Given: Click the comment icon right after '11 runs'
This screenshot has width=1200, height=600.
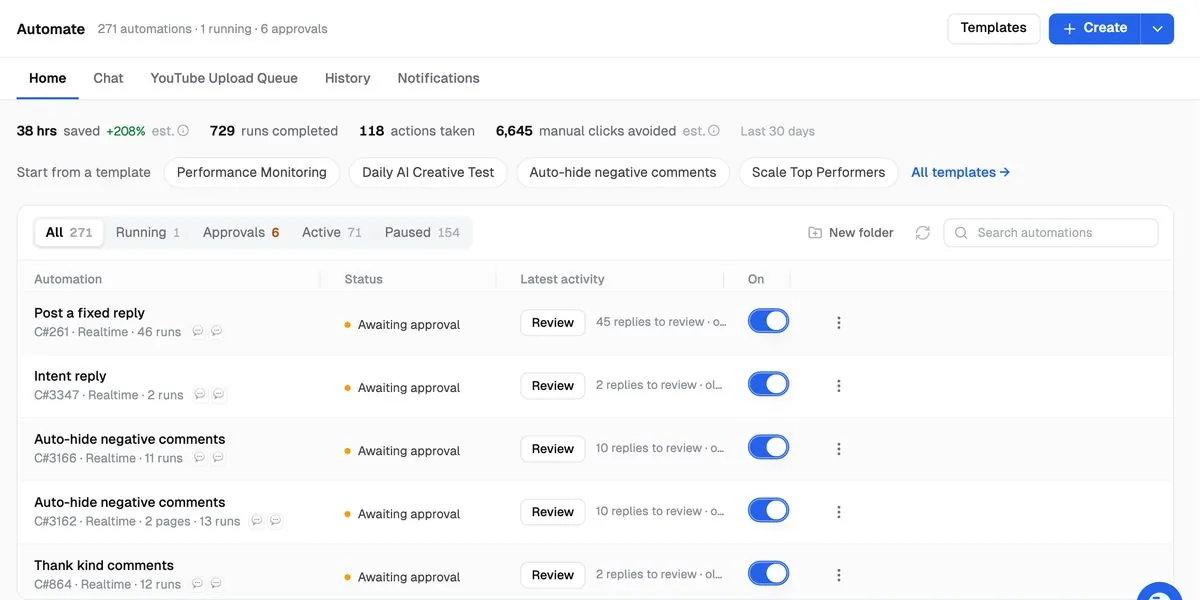Looking at the screenshot, I should tap(199, 458).
